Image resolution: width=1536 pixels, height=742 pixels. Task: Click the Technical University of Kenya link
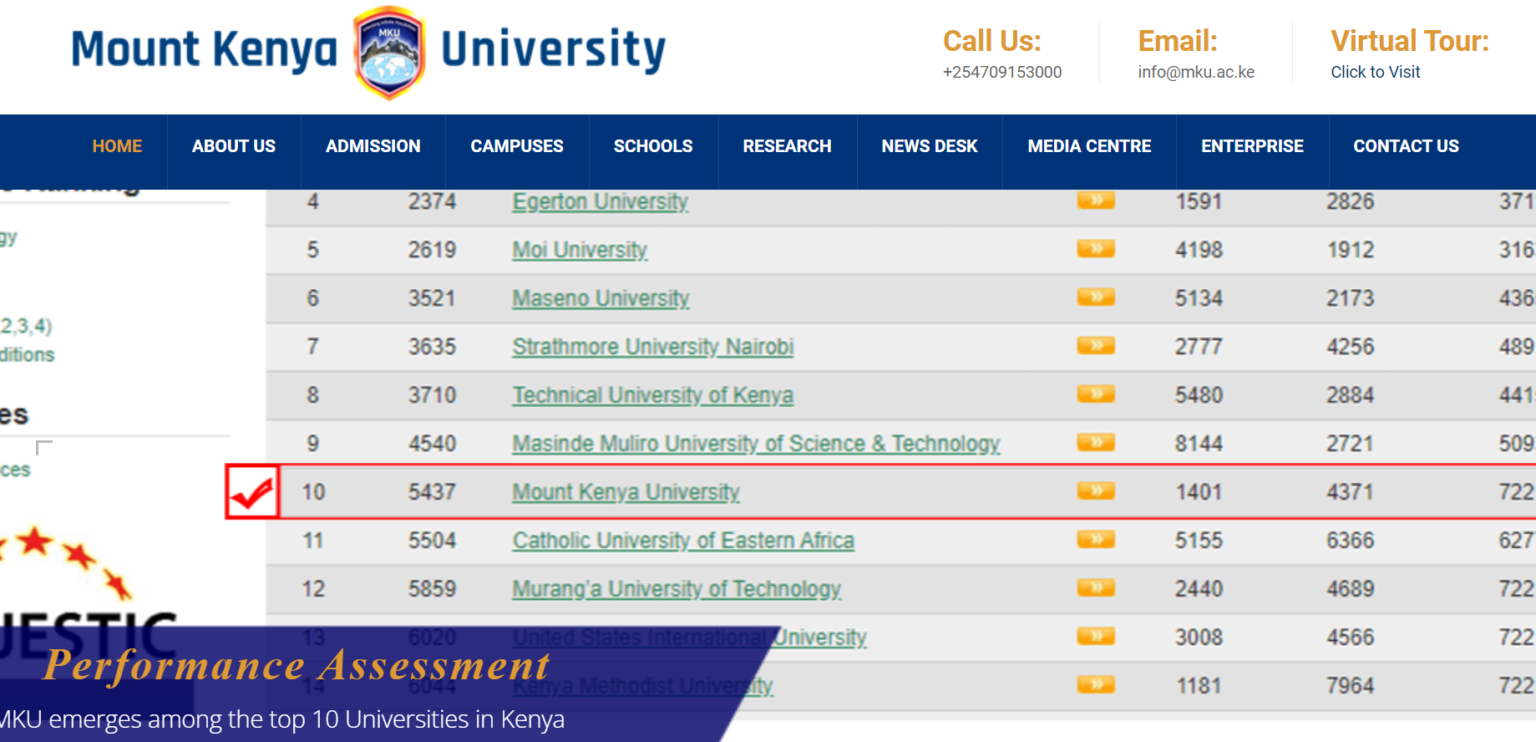click(x=653, y=394)
